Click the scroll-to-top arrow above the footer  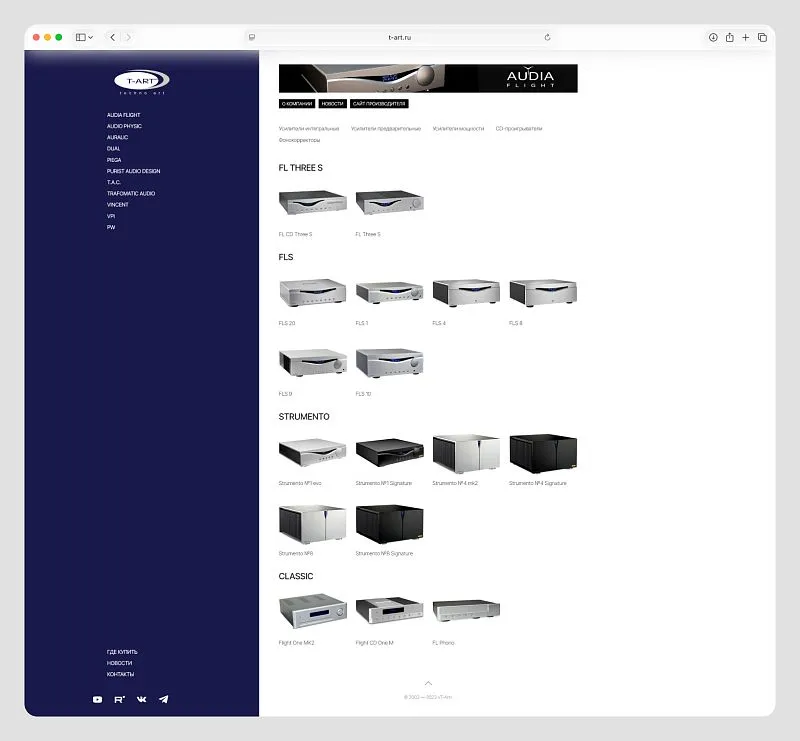point(428,683)
